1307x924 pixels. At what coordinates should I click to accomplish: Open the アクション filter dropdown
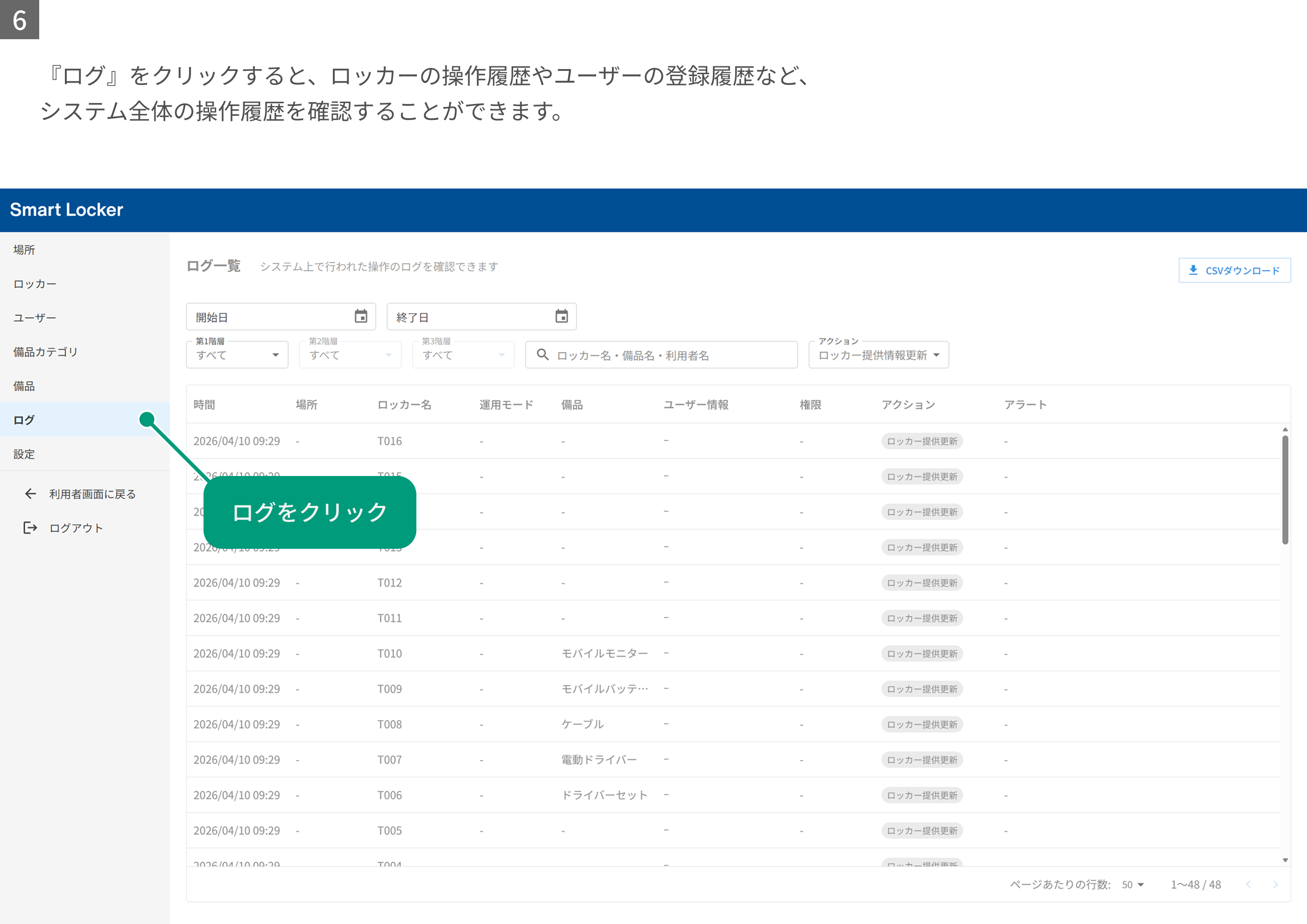(878, 355)
